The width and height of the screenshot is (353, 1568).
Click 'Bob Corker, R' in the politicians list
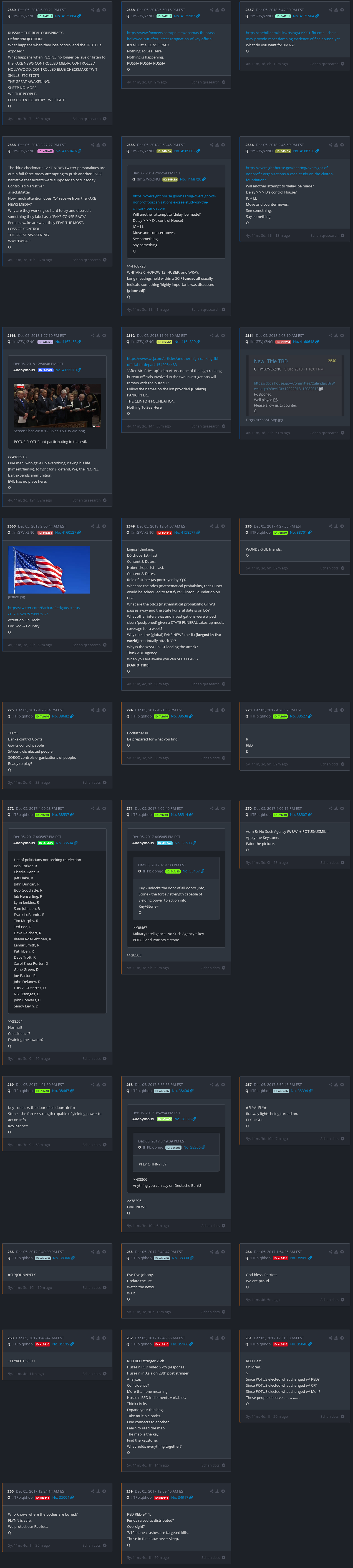pos(26,866)
